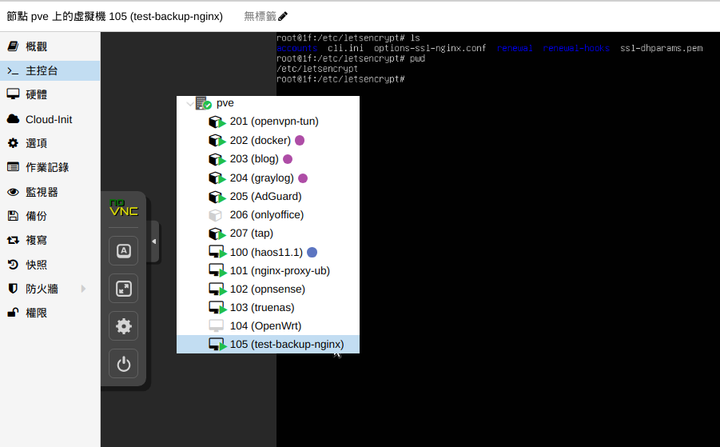
Task: Click the unlock icon beside 權限
Action: [x=13, y=312]
